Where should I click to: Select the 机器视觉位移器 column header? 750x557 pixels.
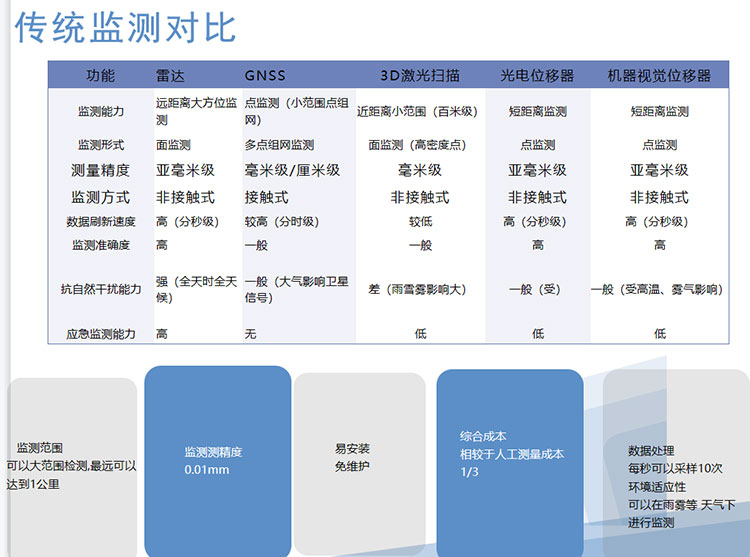(659, 76)
